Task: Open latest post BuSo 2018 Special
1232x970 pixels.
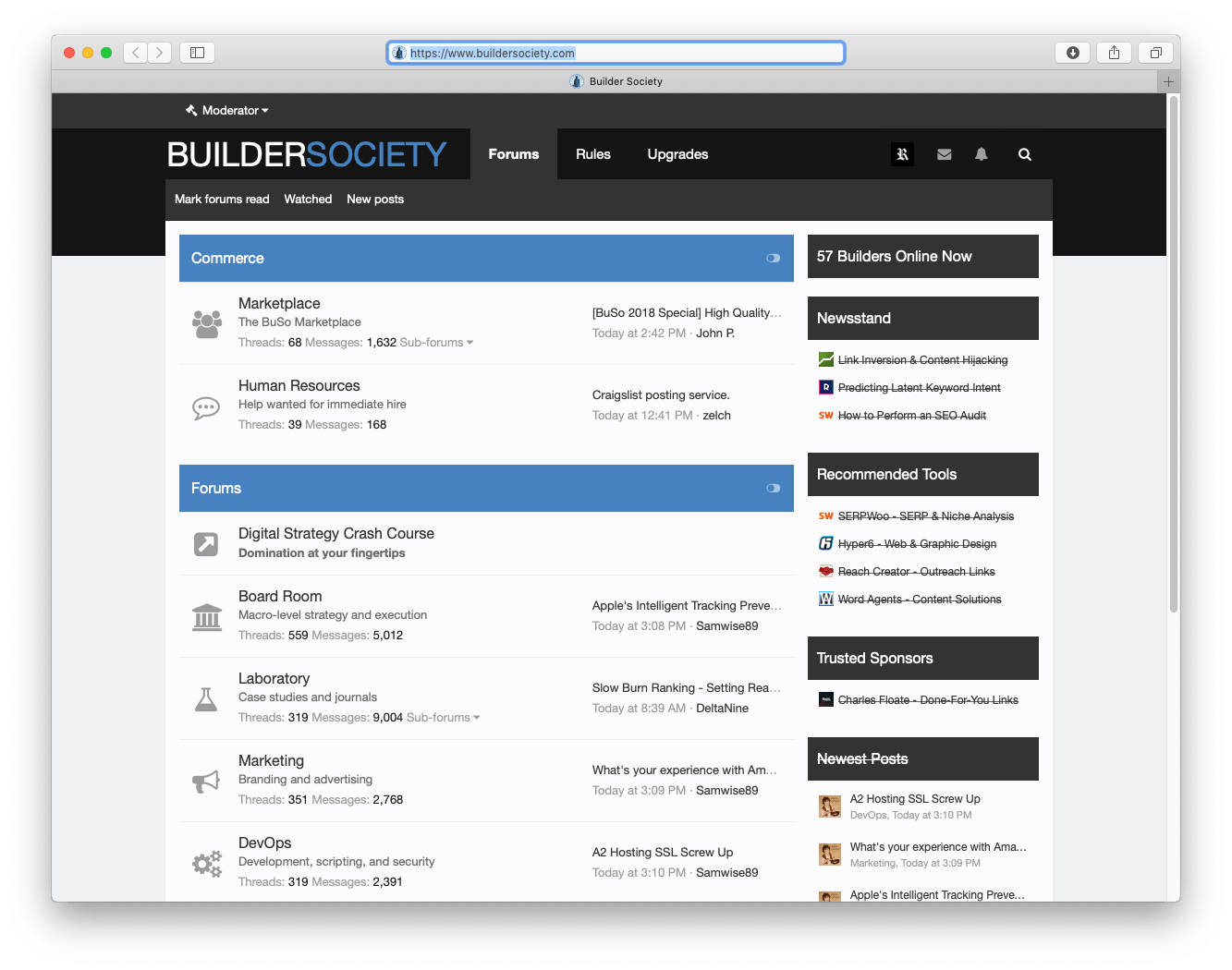Action: coord(687,313)
